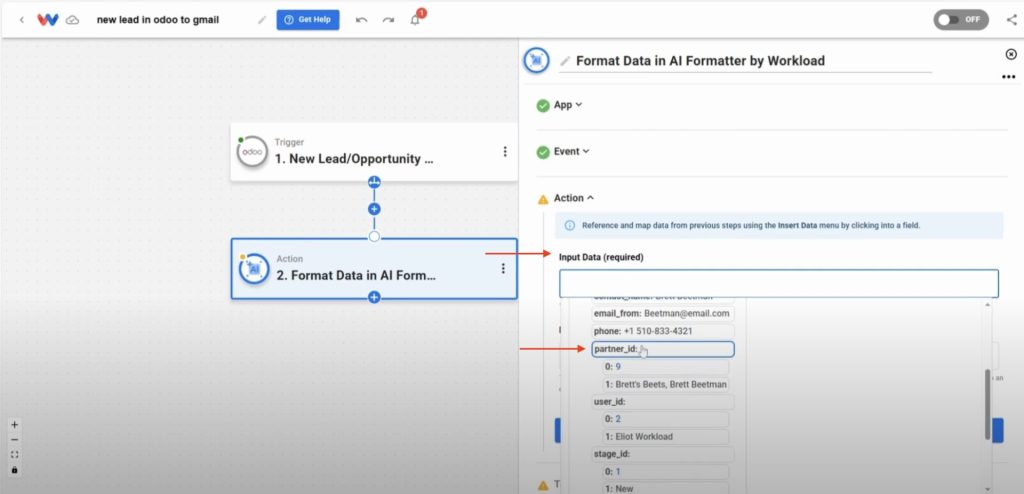Click into the Input Data field
The image size is (1024, 494).
[x=778, y=284]
